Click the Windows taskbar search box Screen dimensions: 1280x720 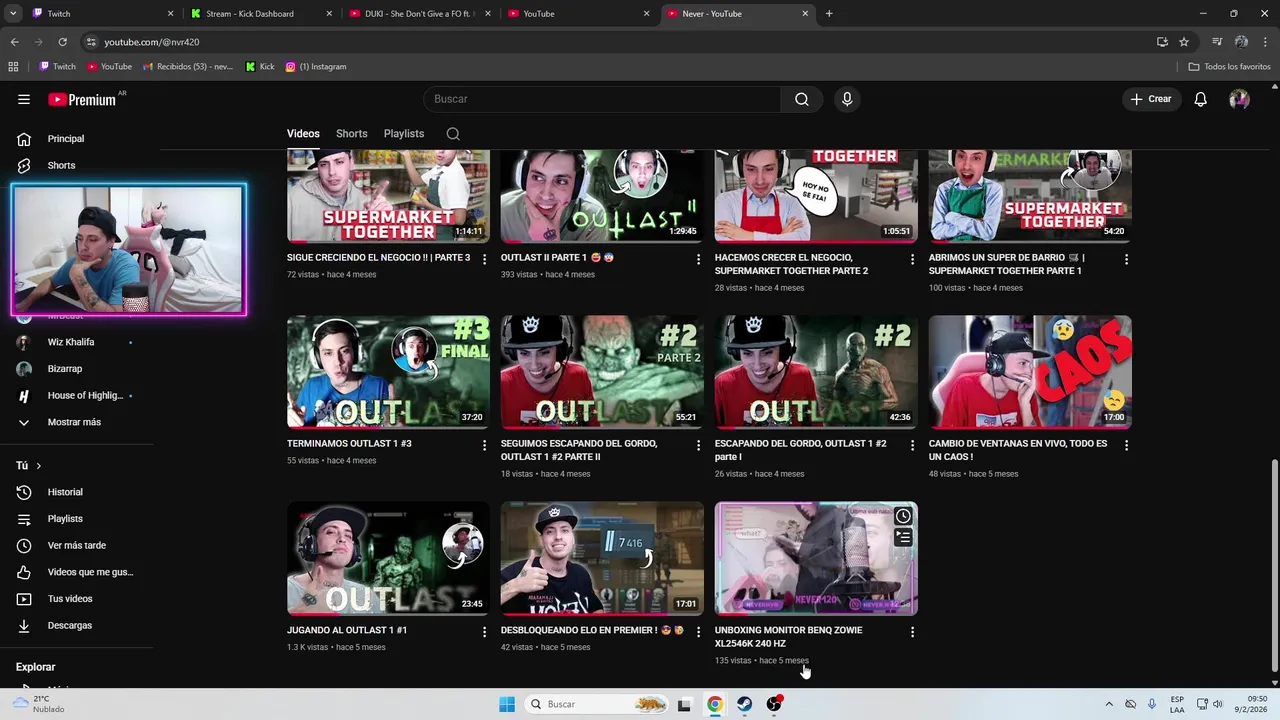click(596, 704)
